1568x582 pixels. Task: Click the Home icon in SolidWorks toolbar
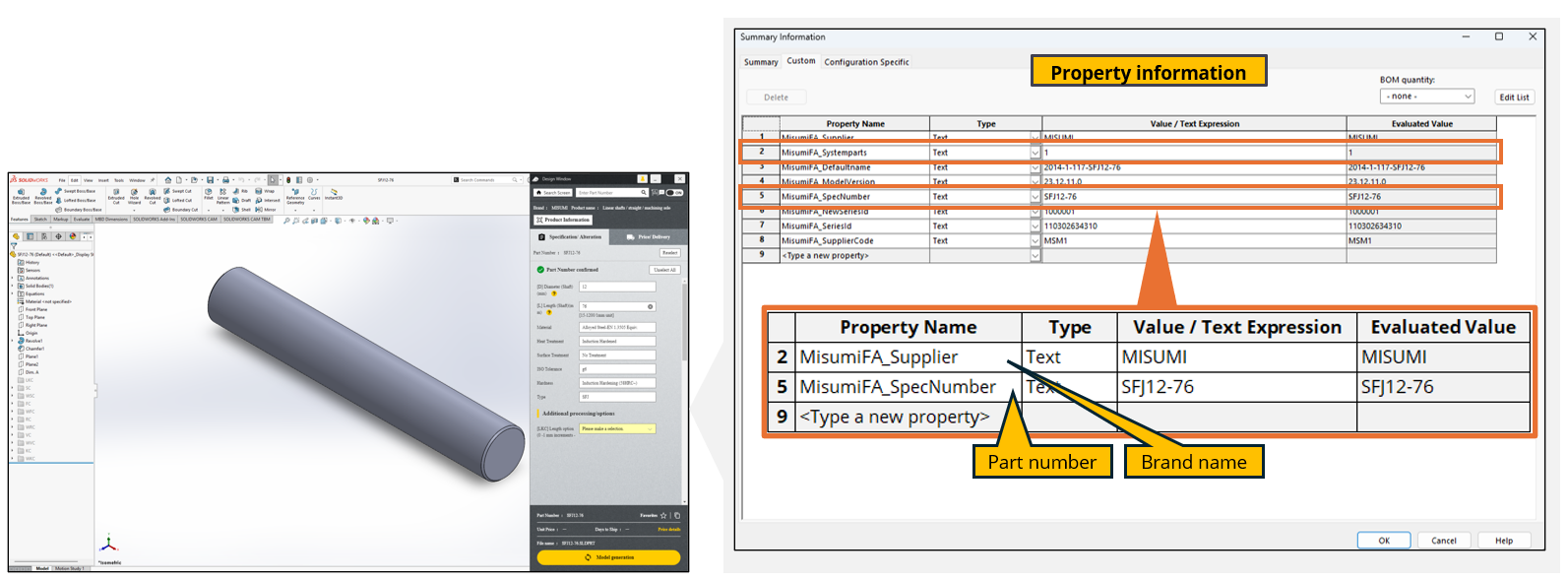click(167, 180)
